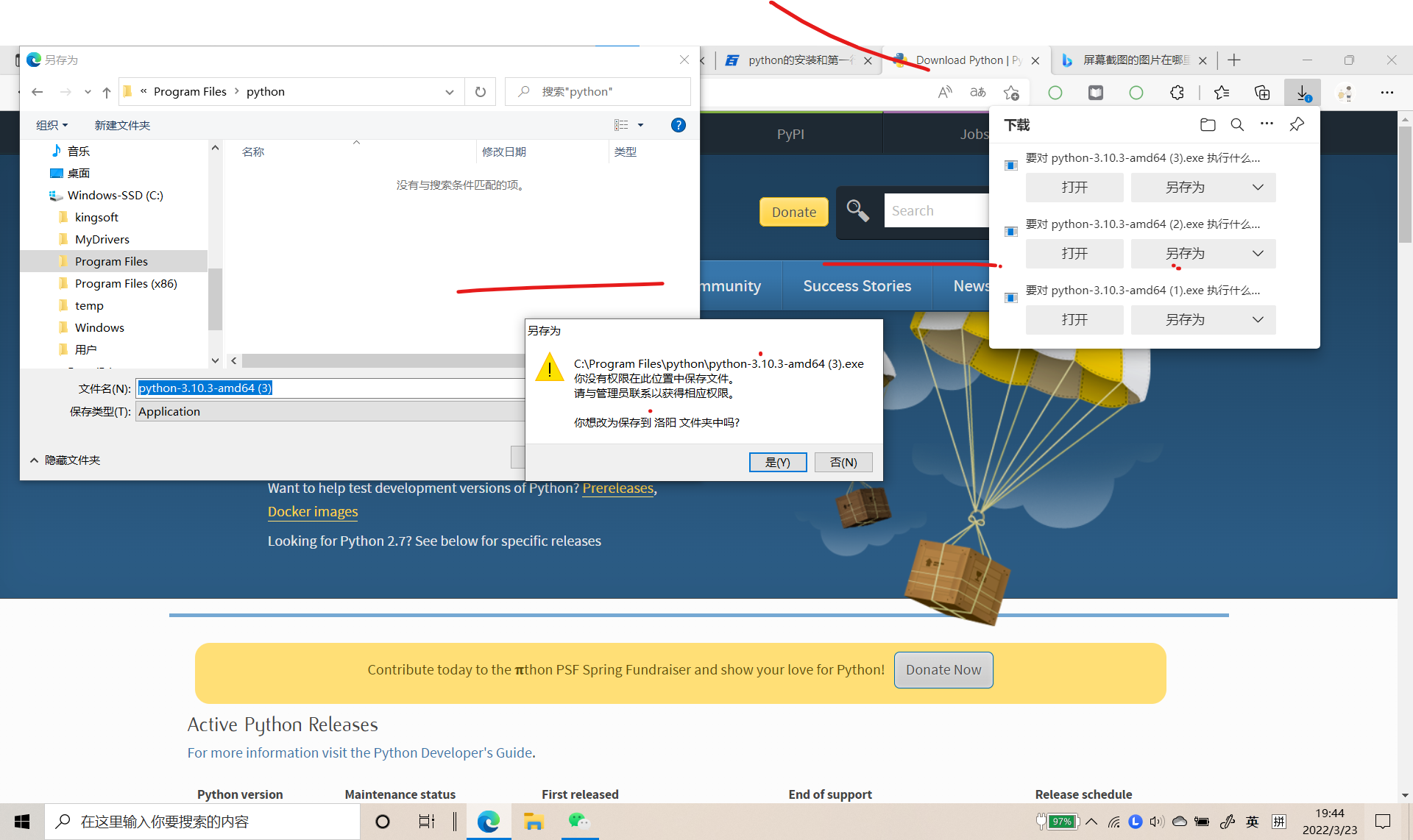Viewport: 1413px width, 840px height.
Task: Open Windows Start menu
Action: pyautogui.click(x=22, y=822)
